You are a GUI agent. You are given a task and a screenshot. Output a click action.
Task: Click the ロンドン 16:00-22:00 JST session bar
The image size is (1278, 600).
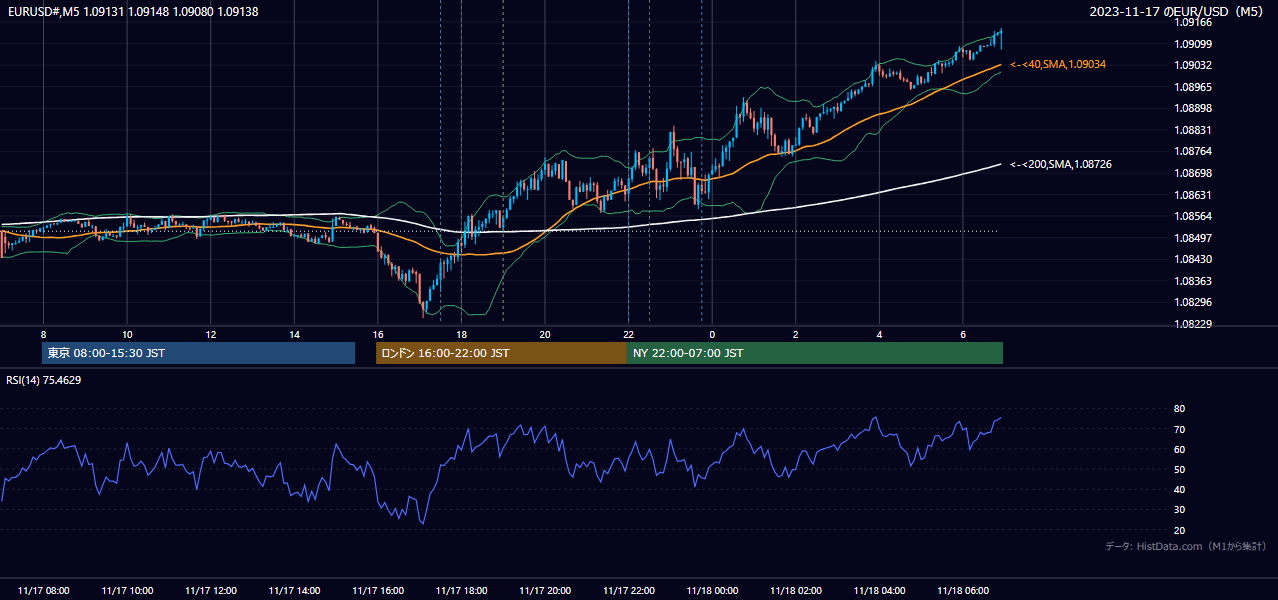point(501,353)
